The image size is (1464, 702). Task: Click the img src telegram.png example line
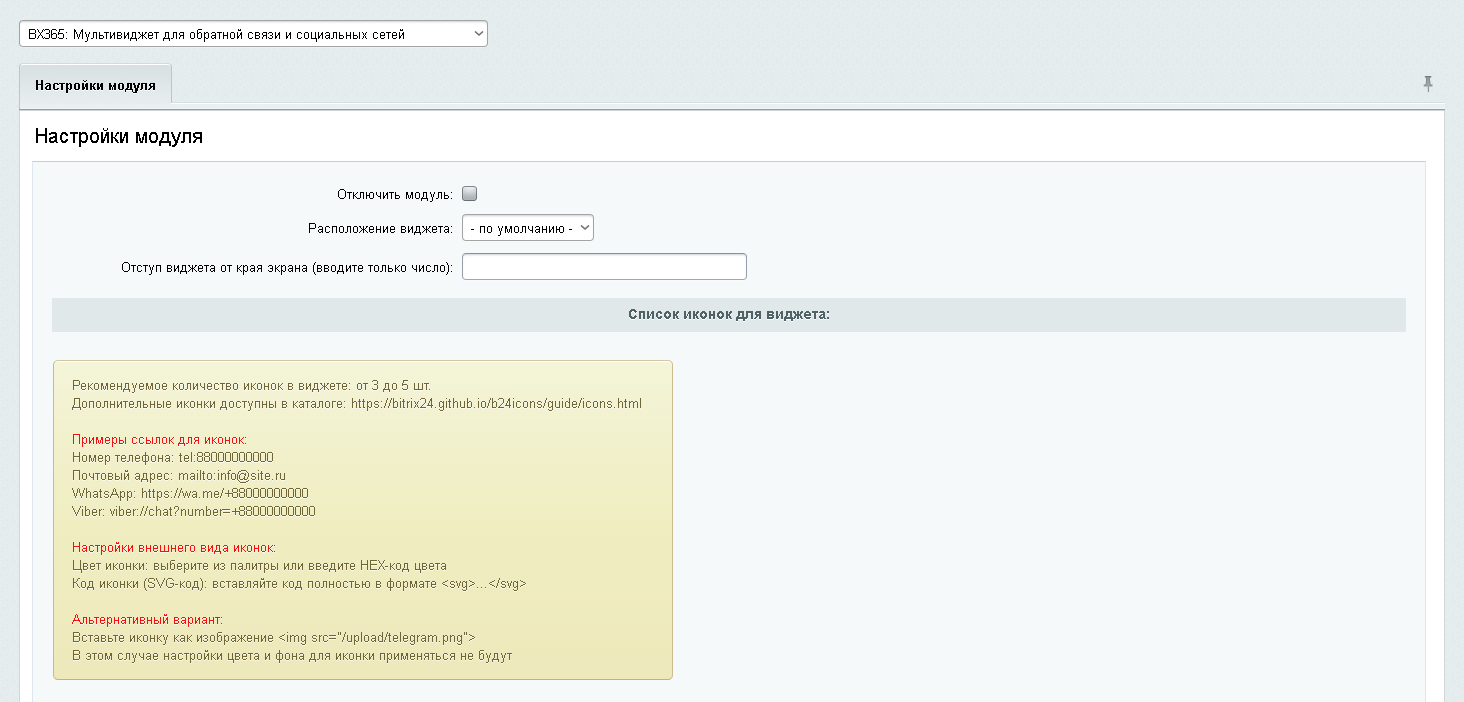[x=273, y=638]
